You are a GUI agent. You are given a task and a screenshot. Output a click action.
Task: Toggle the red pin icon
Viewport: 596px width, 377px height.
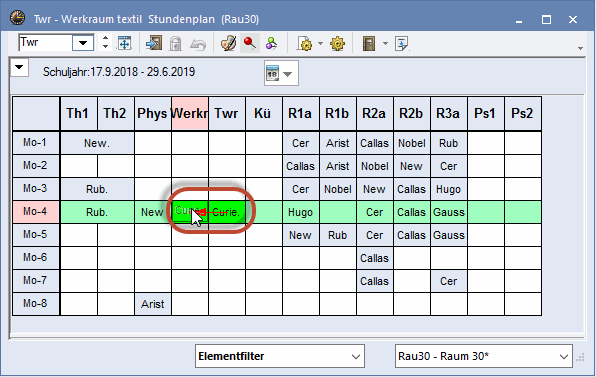250,43
